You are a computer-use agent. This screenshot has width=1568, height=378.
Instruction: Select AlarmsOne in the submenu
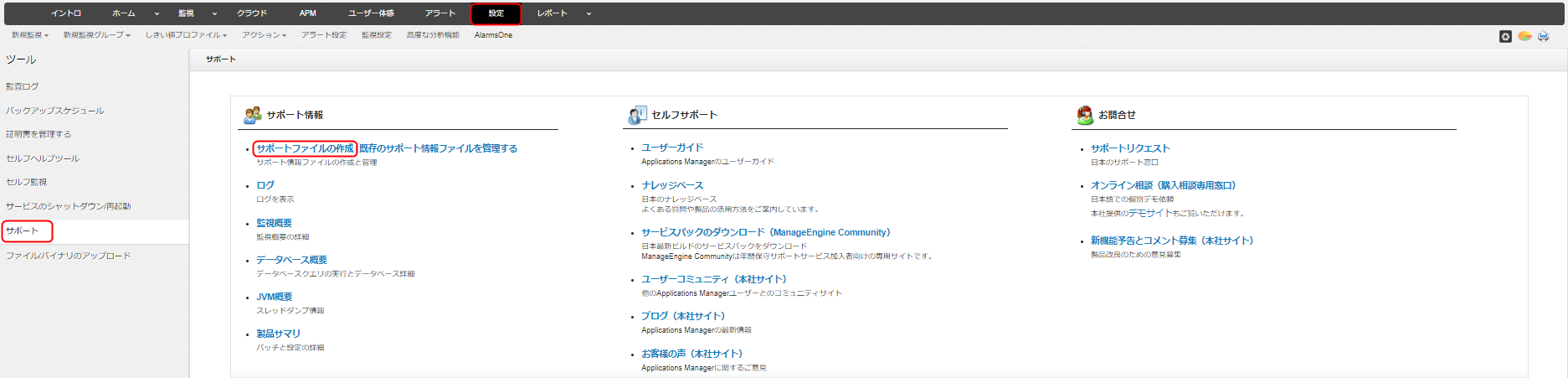(x=493, y=35)
